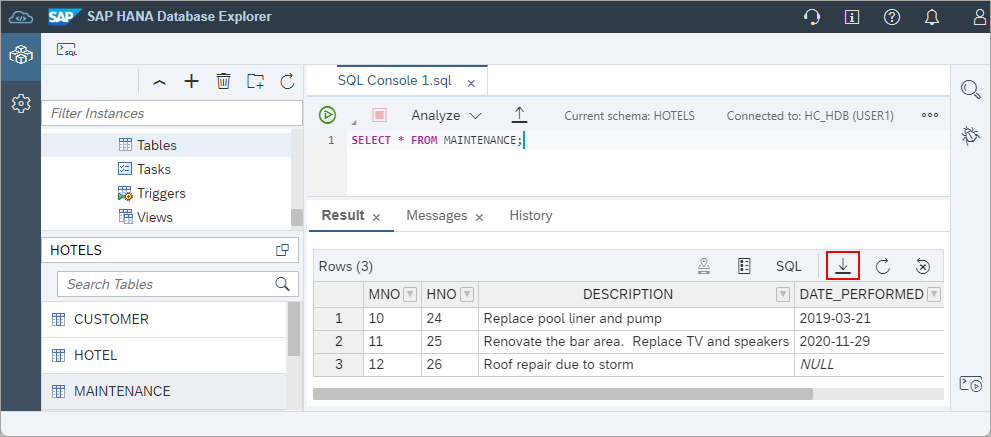The height and width of the screenshot is (437, 991).
Task: Switch to the Messages tab
Action: 437,215
